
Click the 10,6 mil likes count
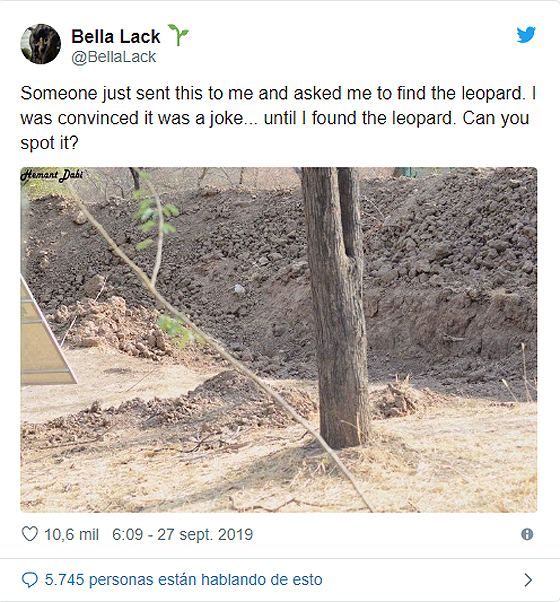click(x=71, y=534)
